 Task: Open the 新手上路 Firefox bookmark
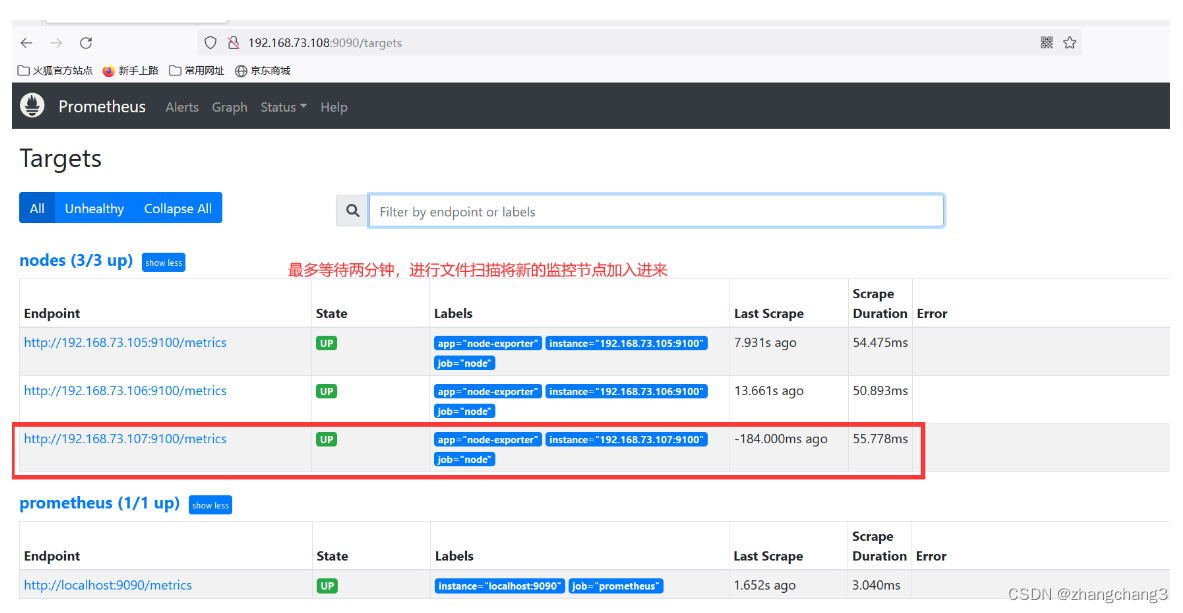pyautogui.click(x=131, y=70)
